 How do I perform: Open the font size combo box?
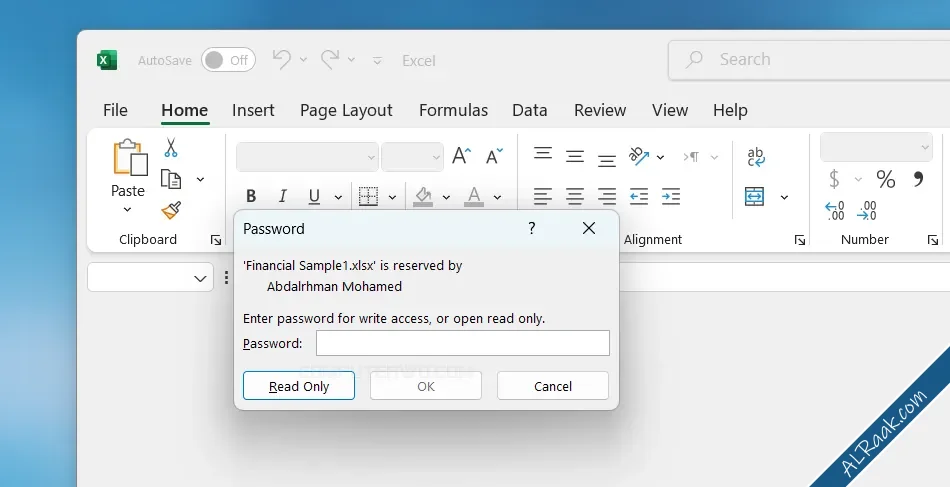pyautogui.click(x=412, y=157)
